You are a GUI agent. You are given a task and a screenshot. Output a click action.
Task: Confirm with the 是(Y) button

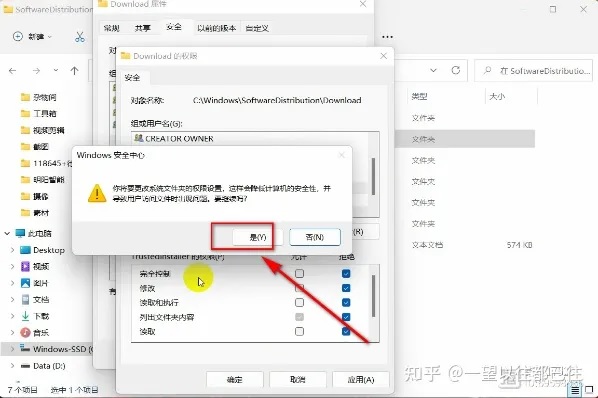258,237
